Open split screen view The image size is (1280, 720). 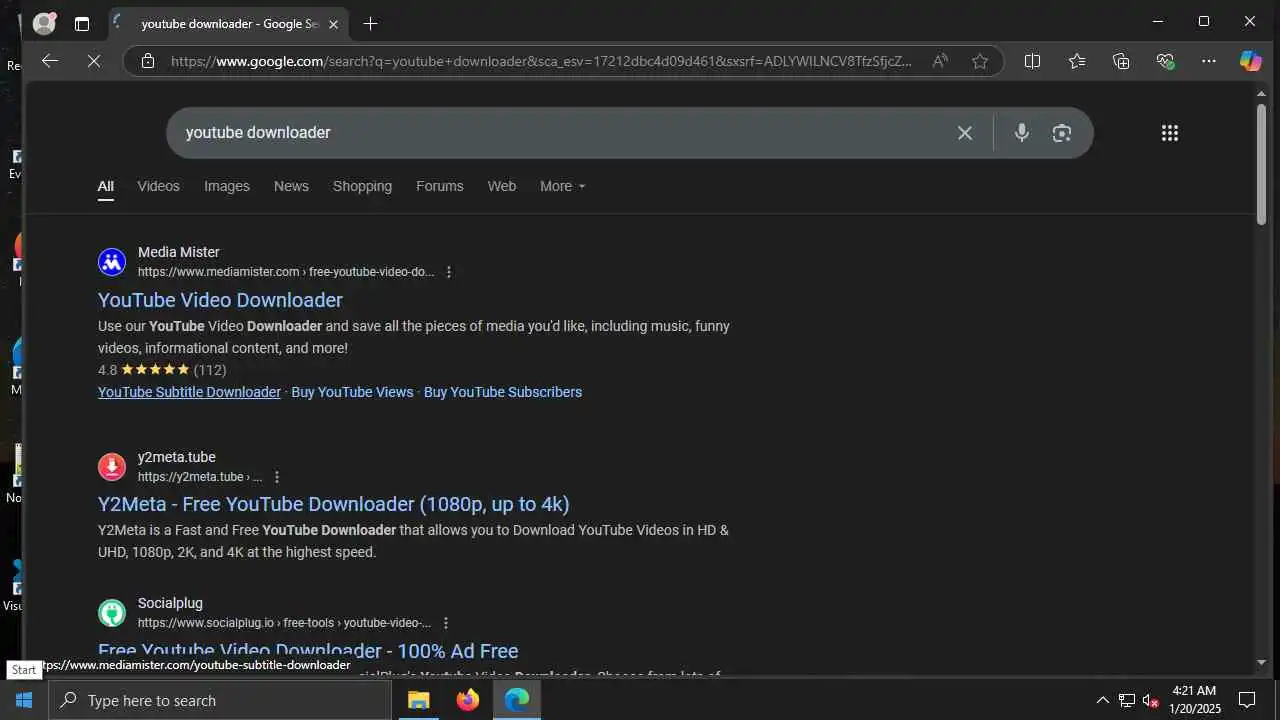click(x=1032, y=61)
